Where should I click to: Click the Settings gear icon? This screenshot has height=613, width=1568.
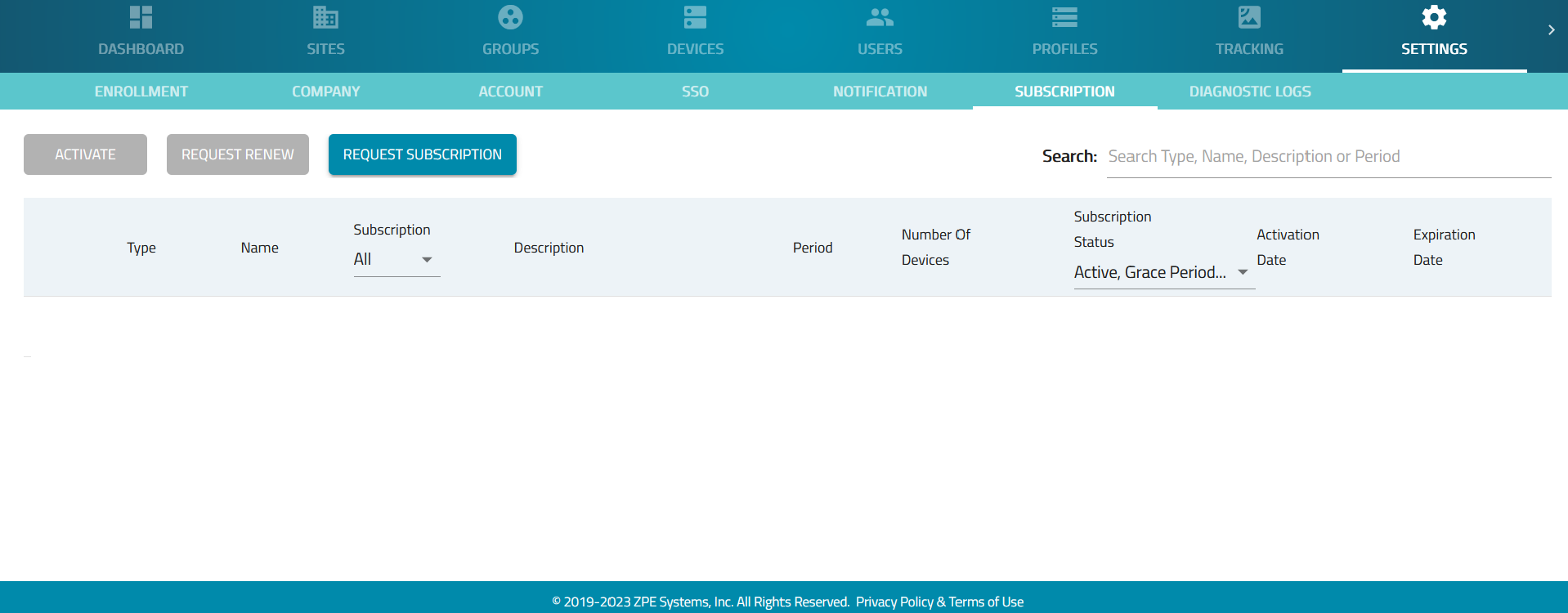(1434, 17)
